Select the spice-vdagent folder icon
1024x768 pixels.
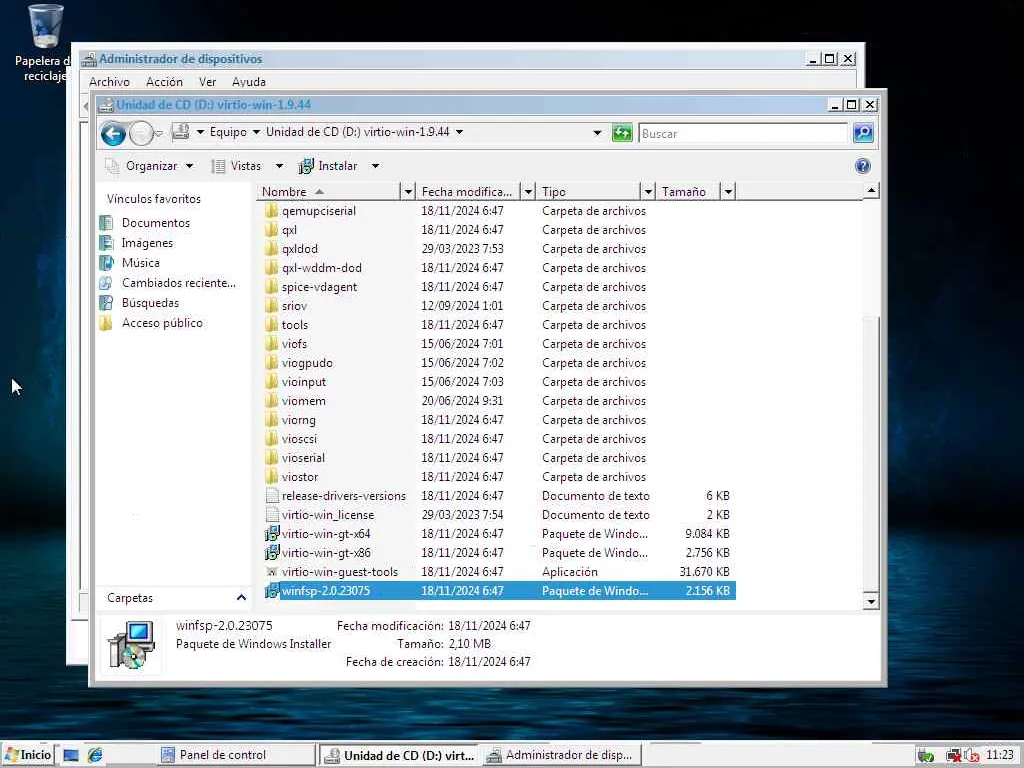click(272, 287)
